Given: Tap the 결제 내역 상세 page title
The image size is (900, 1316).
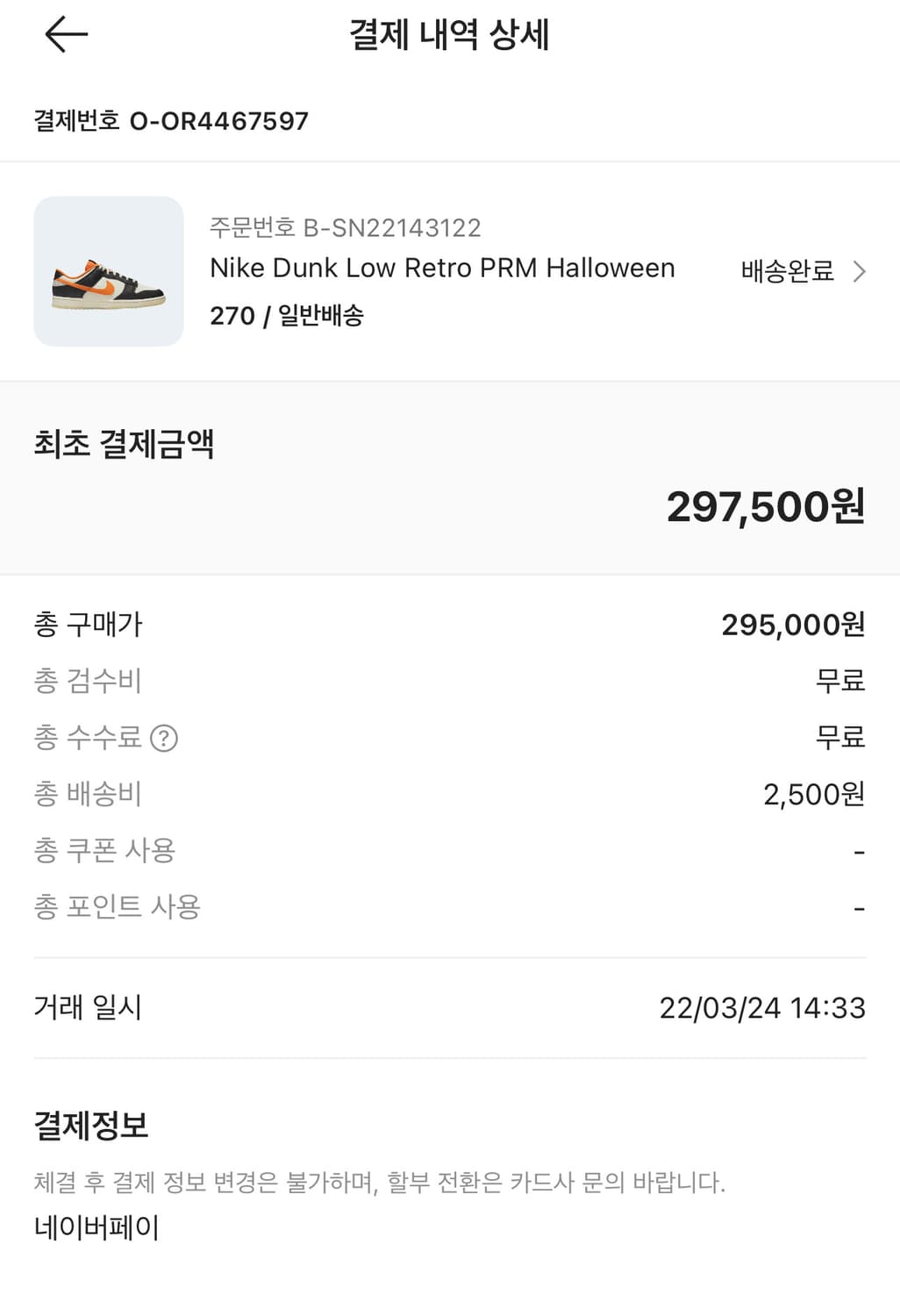Looking at the screenshot, I should [449, 35].
